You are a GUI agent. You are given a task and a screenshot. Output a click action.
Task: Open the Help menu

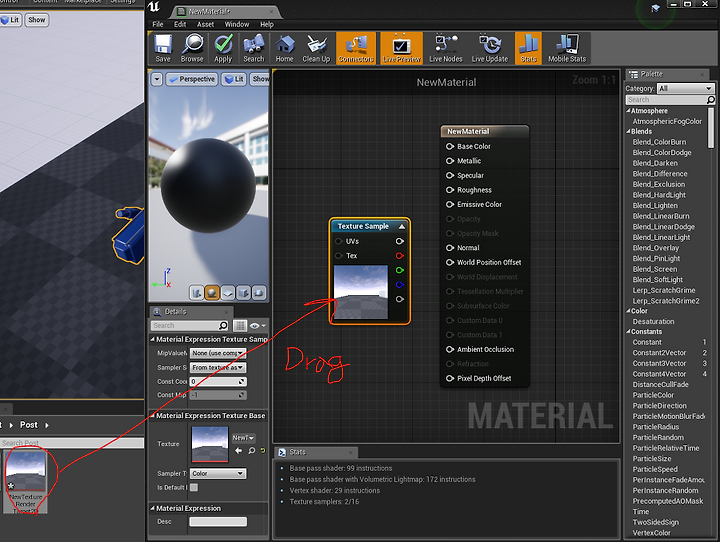click(x=267, y=24)
